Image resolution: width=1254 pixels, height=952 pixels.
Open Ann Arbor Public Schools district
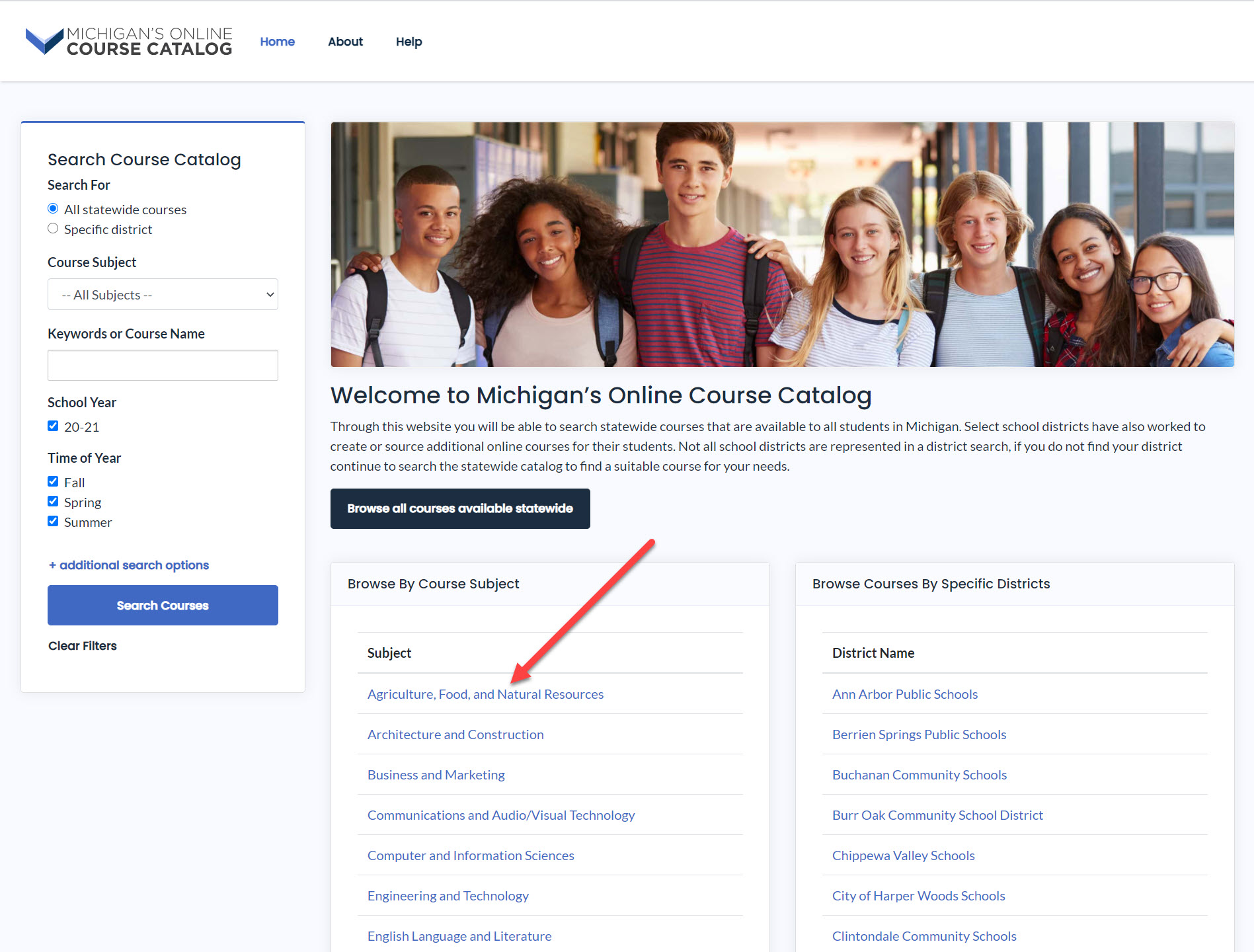[x=904, y=694]
